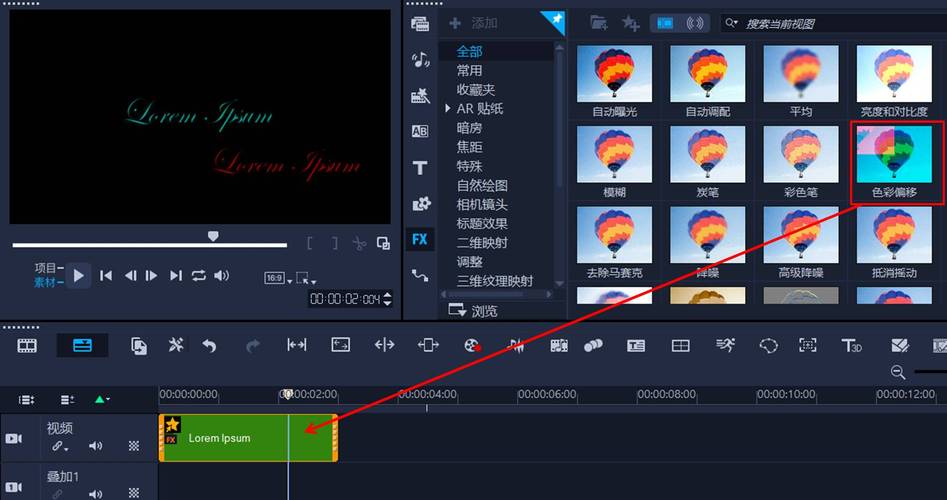The width and height of the screenshot is (947, 500).
Task: Click the record/capture option reel icon
Action: [472, 345]
